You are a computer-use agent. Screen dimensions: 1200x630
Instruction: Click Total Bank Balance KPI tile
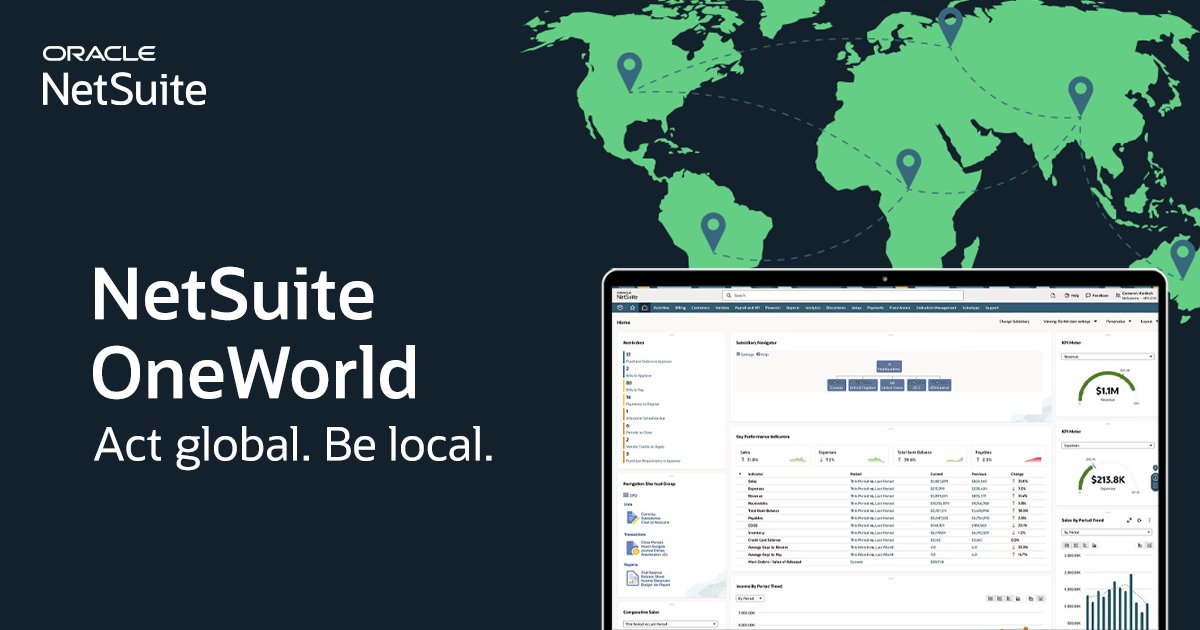click(929, 456)
